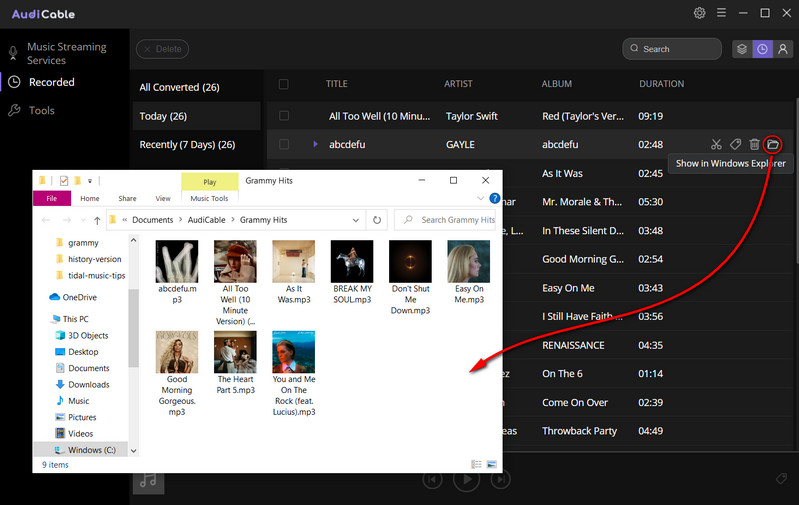Select All Converted (26) filter
The image size is (799, 505).
pyautogui.click(x=196, y=87)
